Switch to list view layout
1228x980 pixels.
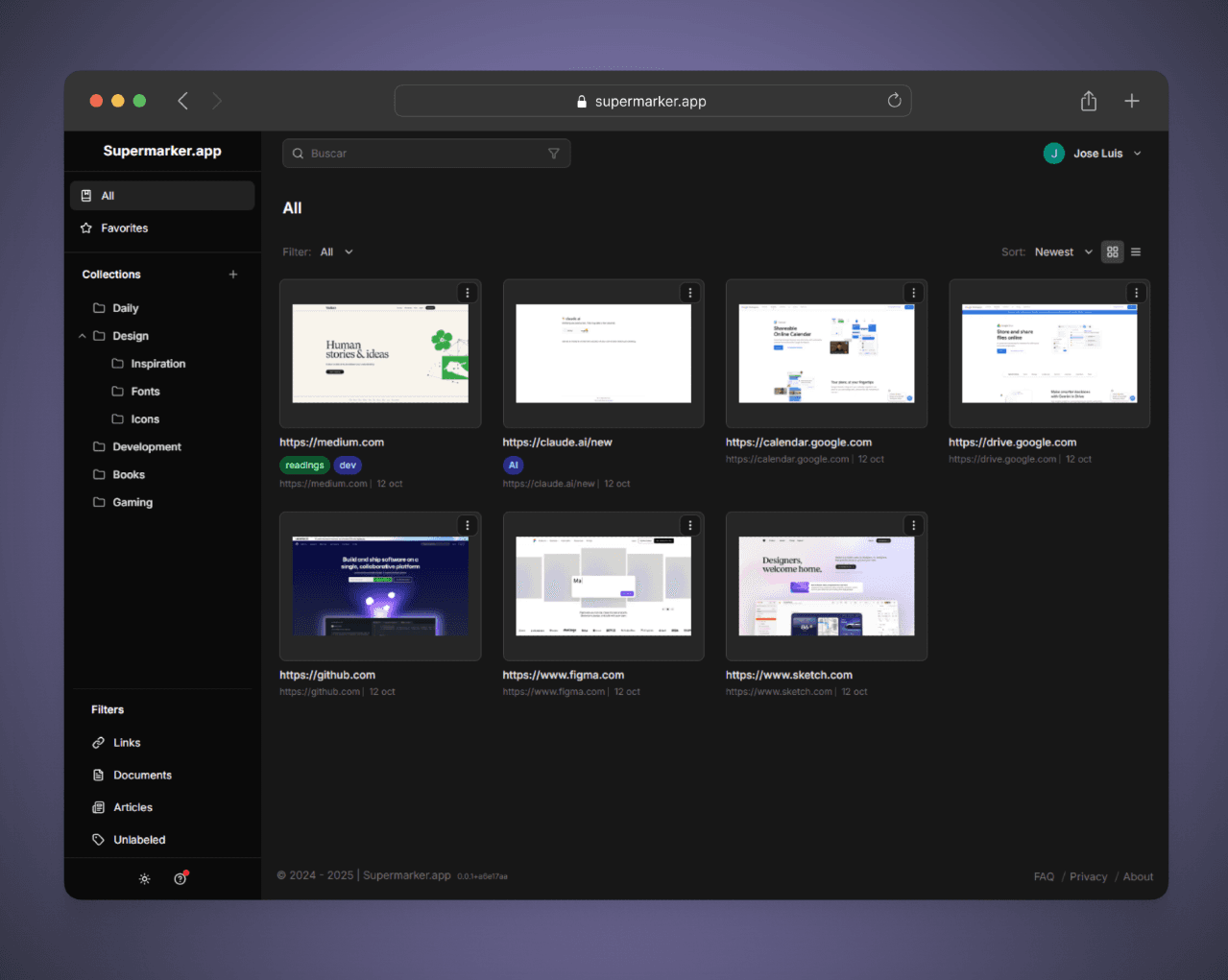tap(1136, 251)
